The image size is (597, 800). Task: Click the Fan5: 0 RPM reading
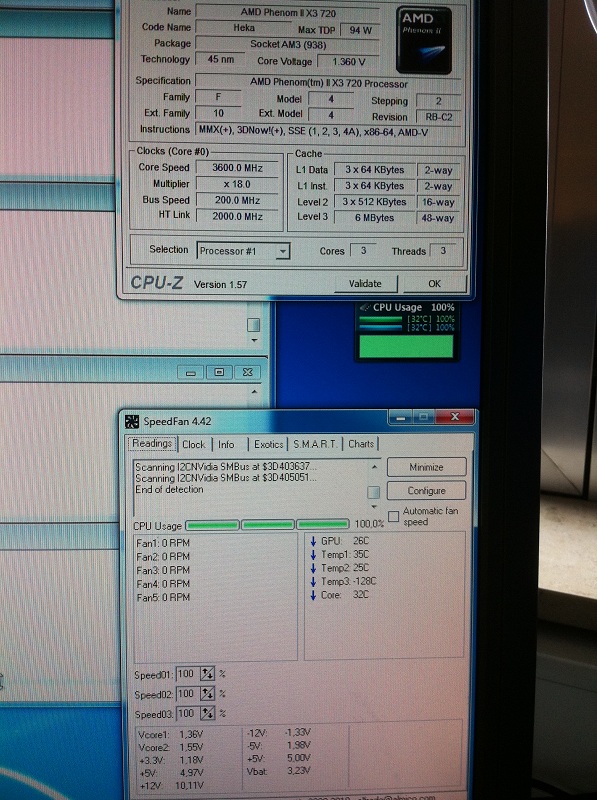click(x=163, y=597)
